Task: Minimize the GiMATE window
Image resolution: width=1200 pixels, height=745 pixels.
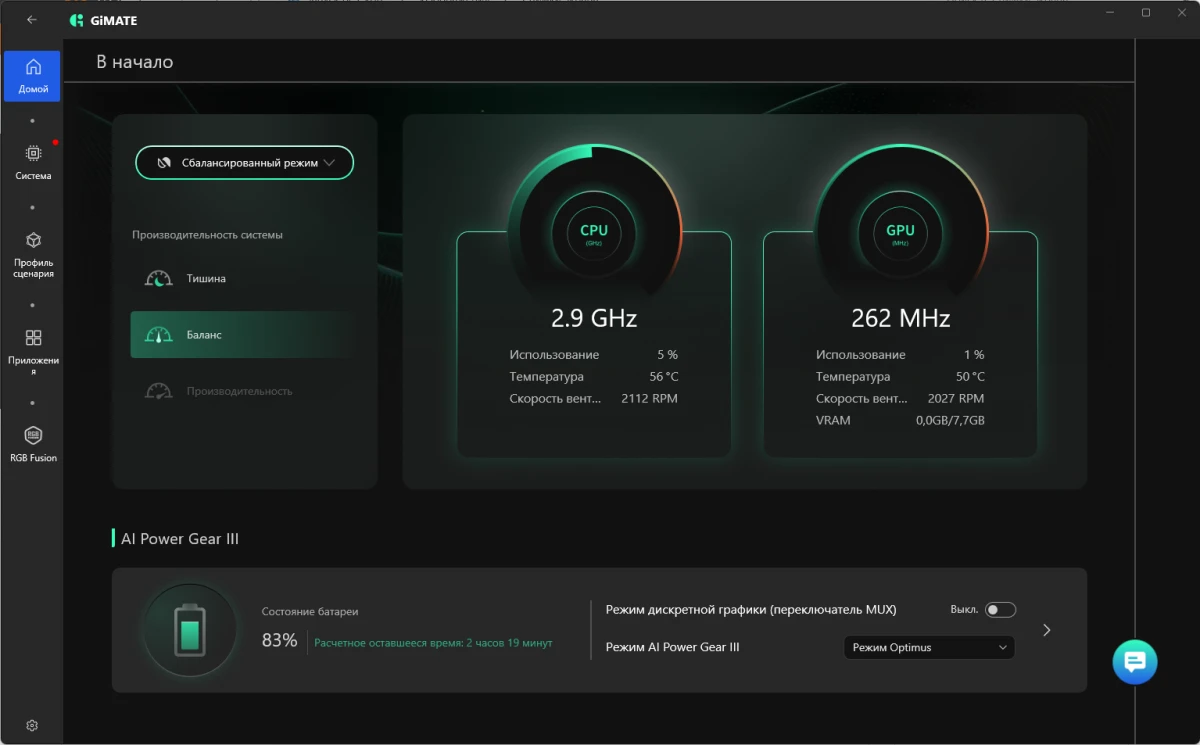Action: [x=1110, y=13]
